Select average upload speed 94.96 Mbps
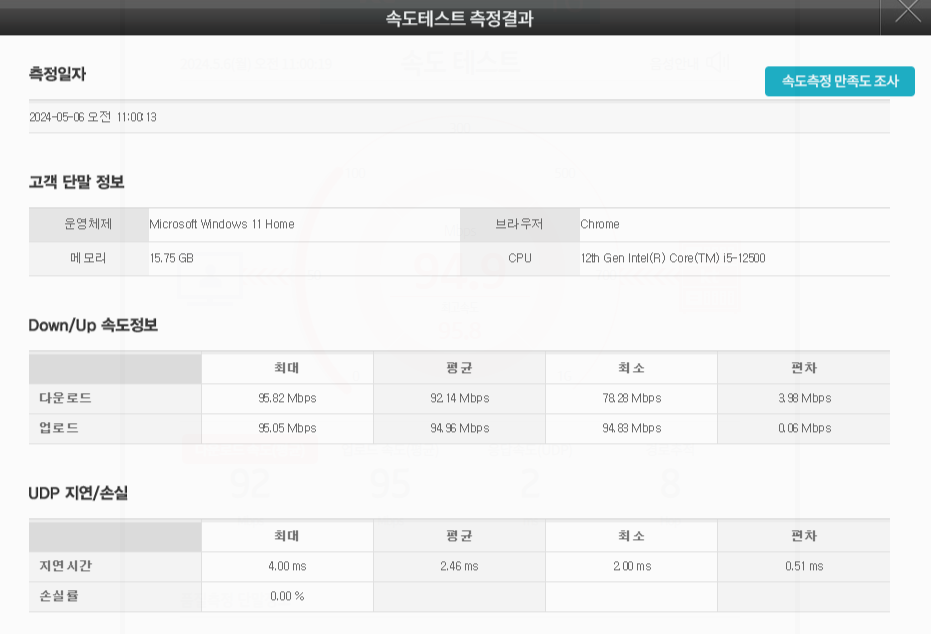Screen dimensions: 931x634 click(459, 428)
